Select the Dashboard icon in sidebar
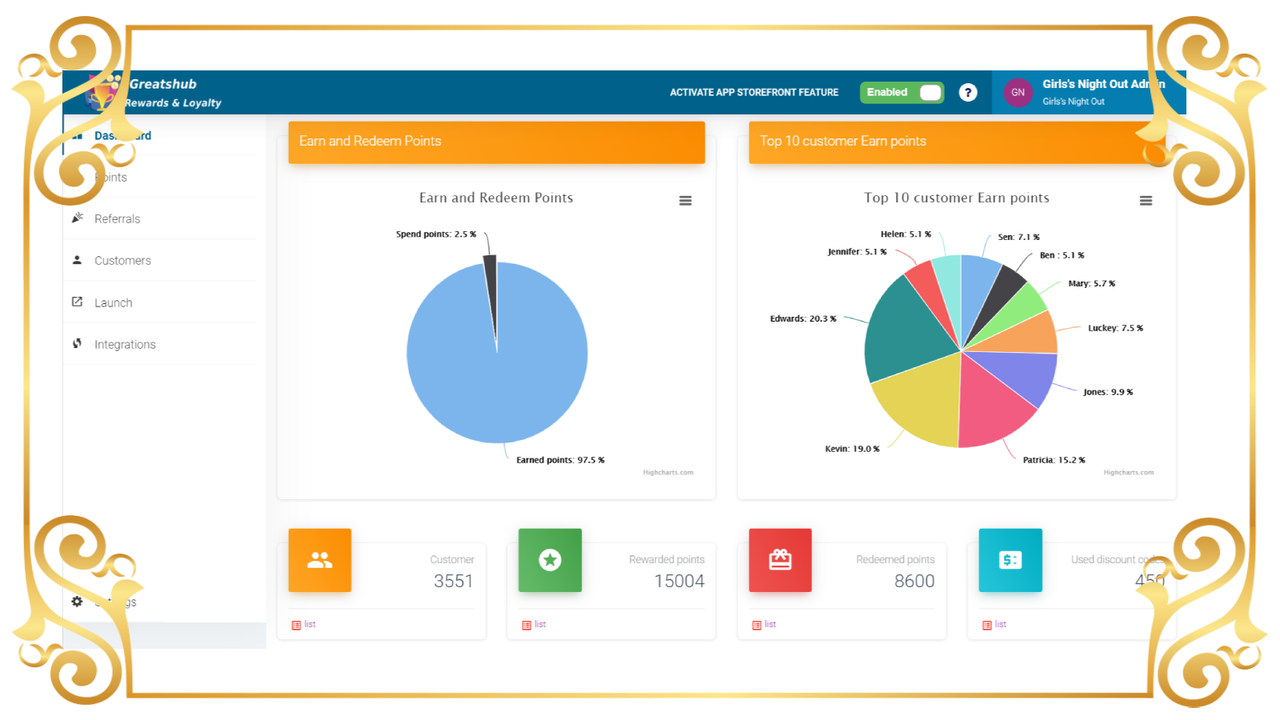Screen dimensions: 1280x720 [x=78, y=134]
